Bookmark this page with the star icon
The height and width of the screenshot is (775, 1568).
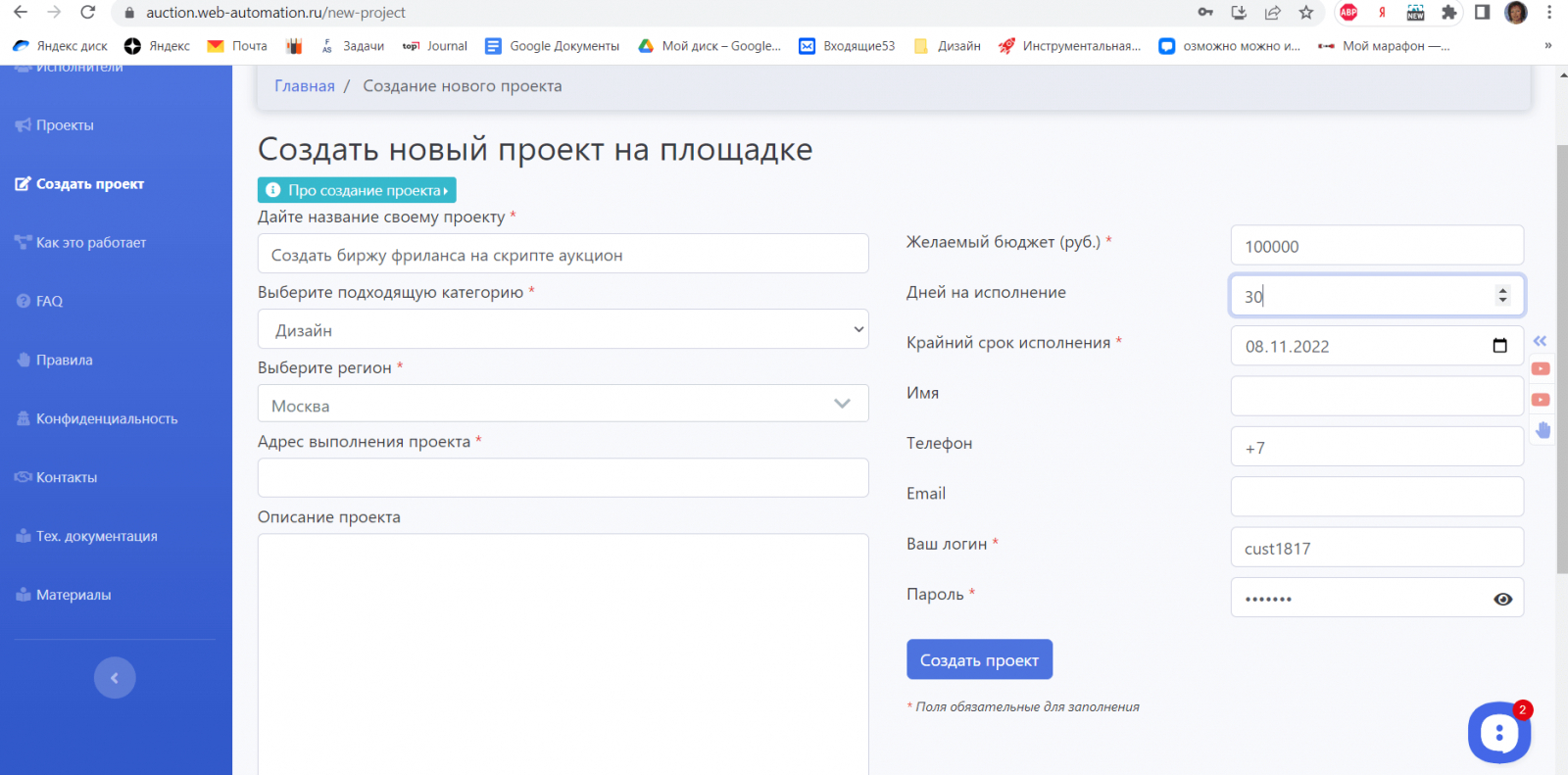click(x=1306, y=13)
